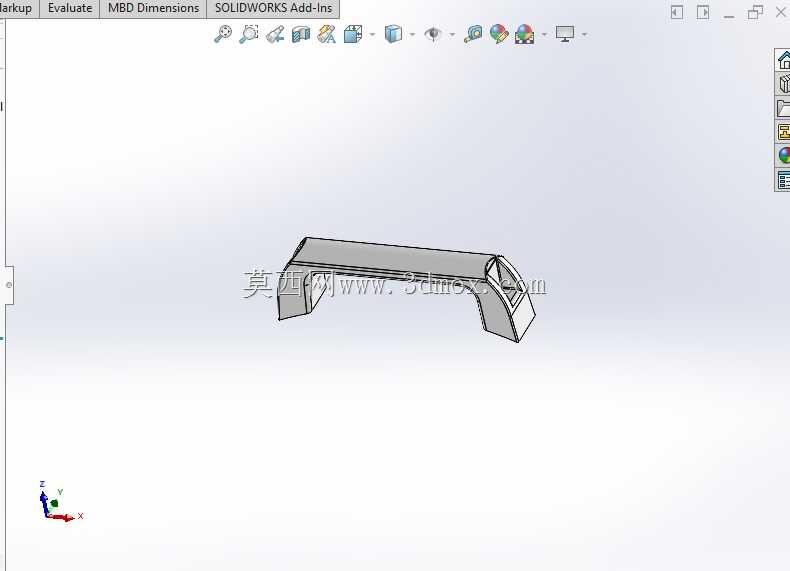Image resolution: width=790 pixels, height=571 pixels.
Task: Open the File Explorer folder task pane
Action: point(783,108)
